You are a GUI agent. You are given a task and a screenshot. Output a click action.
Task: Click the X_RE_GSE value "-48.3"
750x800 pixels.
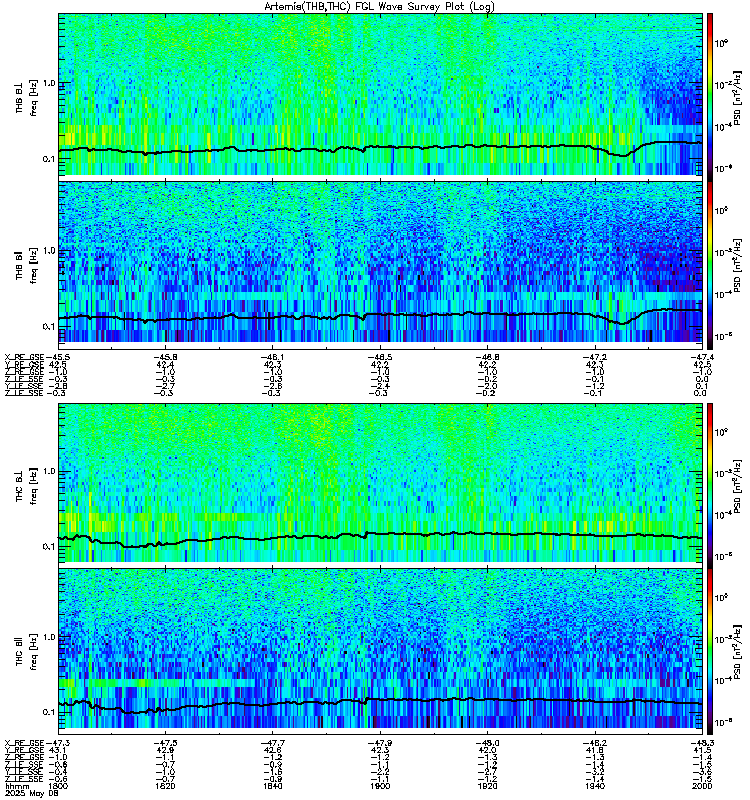click(702, 743)
